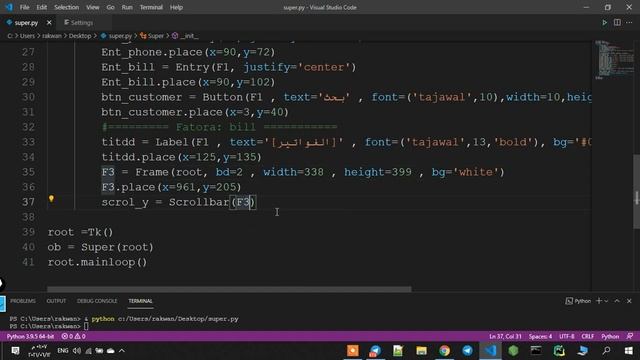640x360 pixels.
Task: Open taskbar search magnifier
Action: [x=607, y=351]
